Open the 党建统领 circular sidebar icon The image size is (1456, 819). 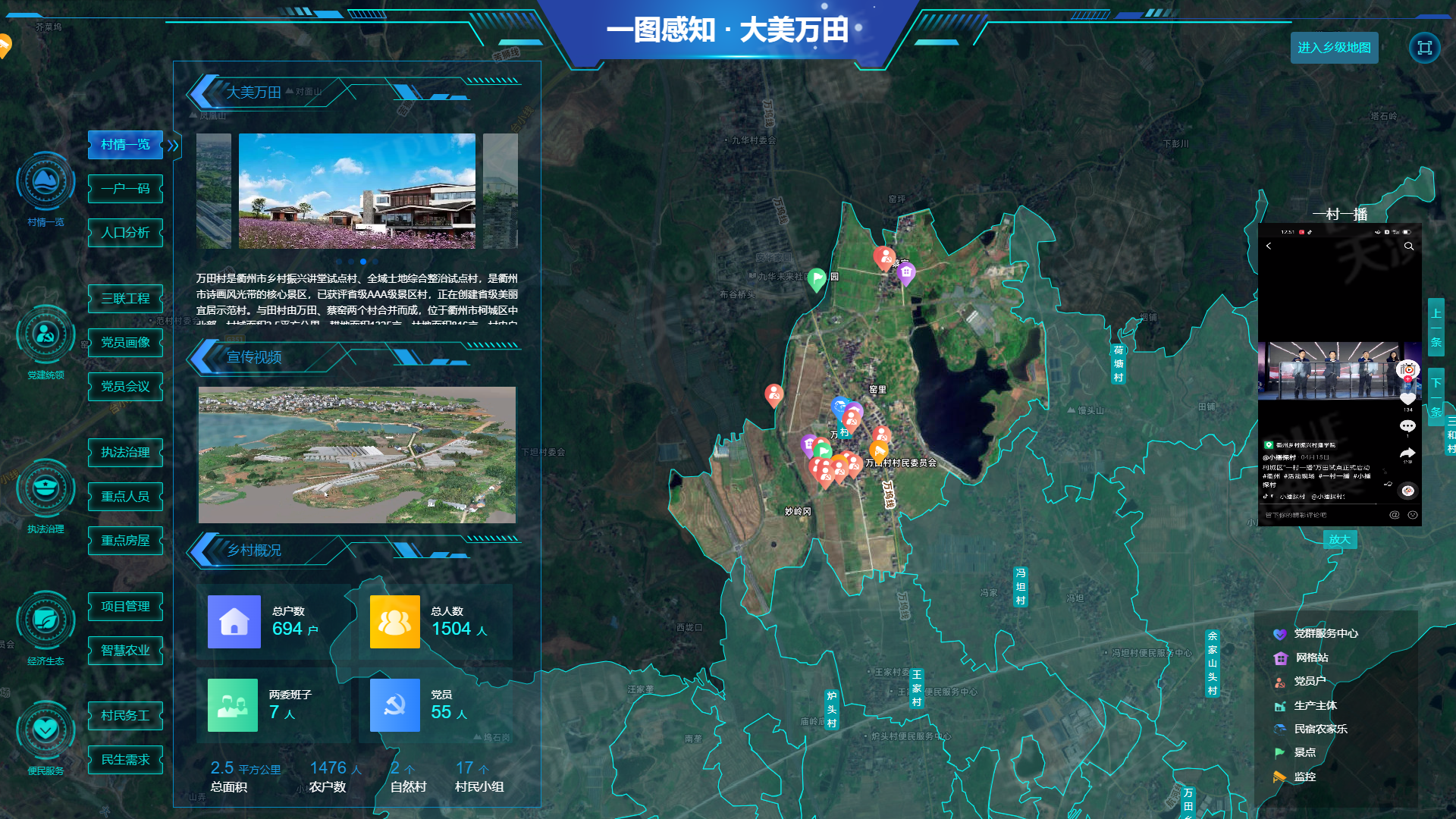click(x=45, y=334)
